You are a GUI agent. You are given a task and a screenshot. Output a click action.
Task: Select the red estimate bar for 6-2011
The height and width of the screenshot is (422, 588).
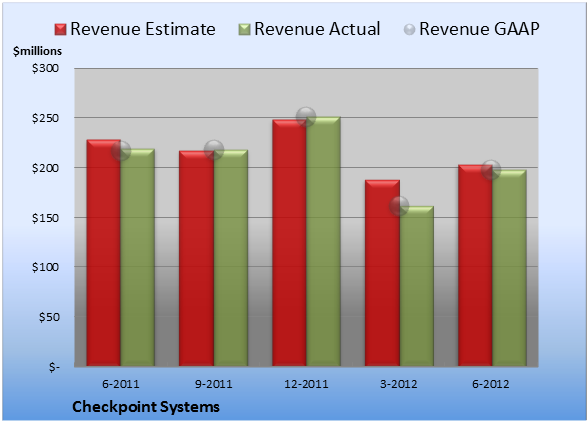(104, 253)
